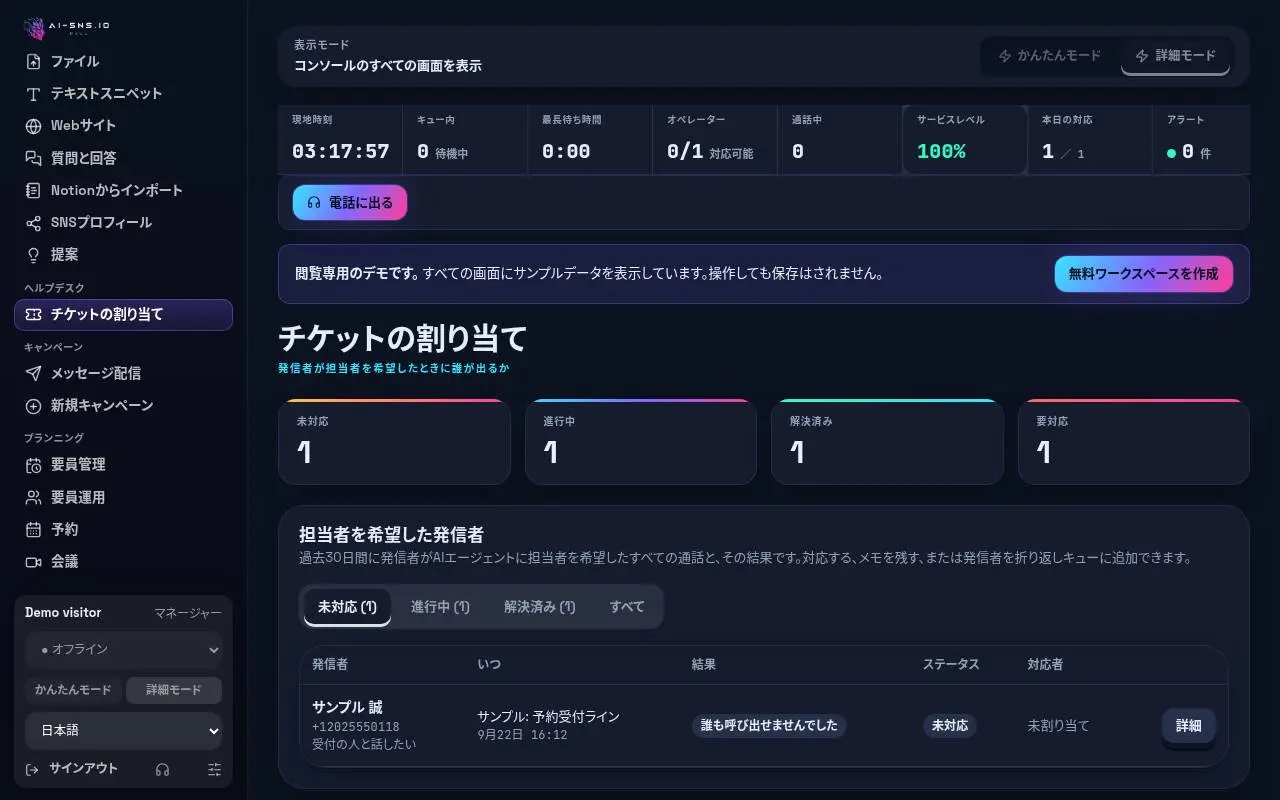This screenshot has width=1280, height=800.
Task: Click the 質問と回答 chat icon
Action: (x=33, y=158)
